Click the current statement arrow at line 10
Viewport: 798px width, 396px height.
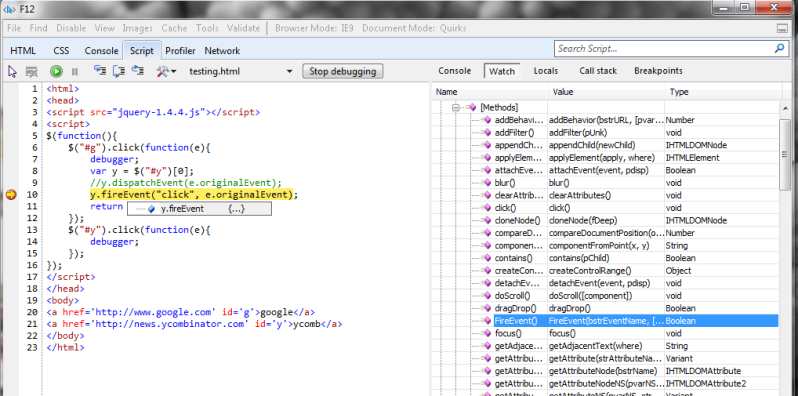tap(11, 194)
